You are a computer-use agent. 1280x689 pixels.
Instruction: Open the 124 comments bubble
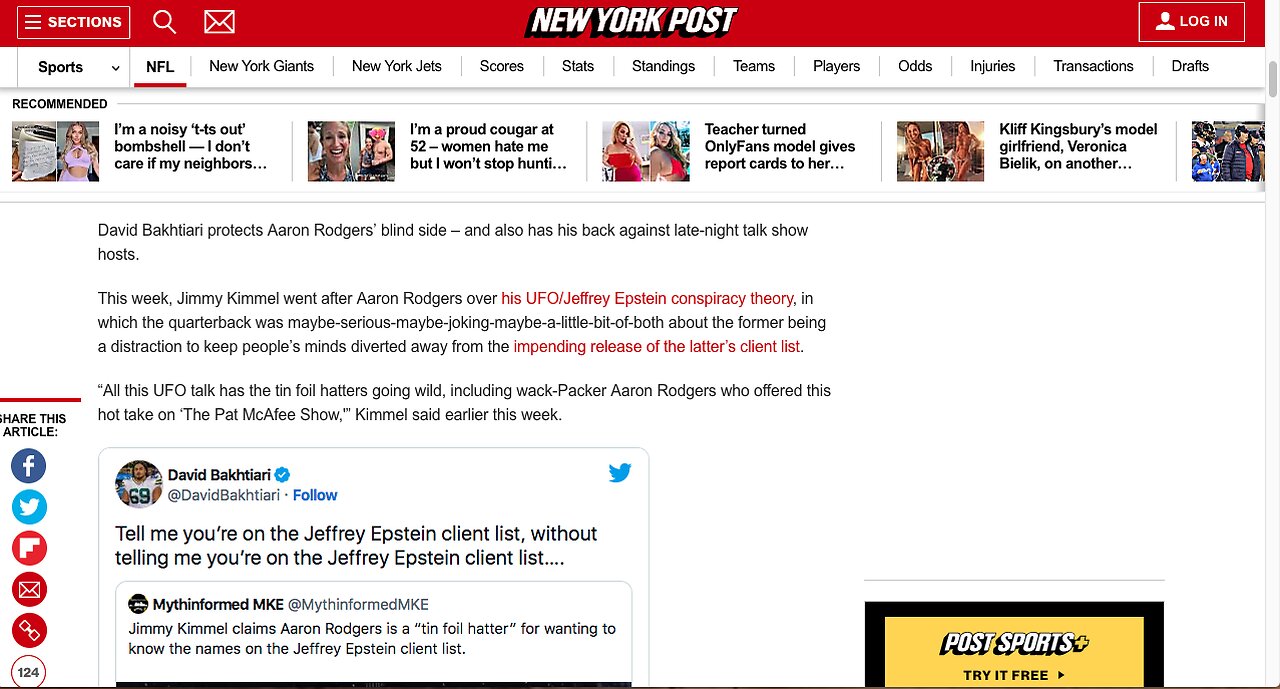29,672
